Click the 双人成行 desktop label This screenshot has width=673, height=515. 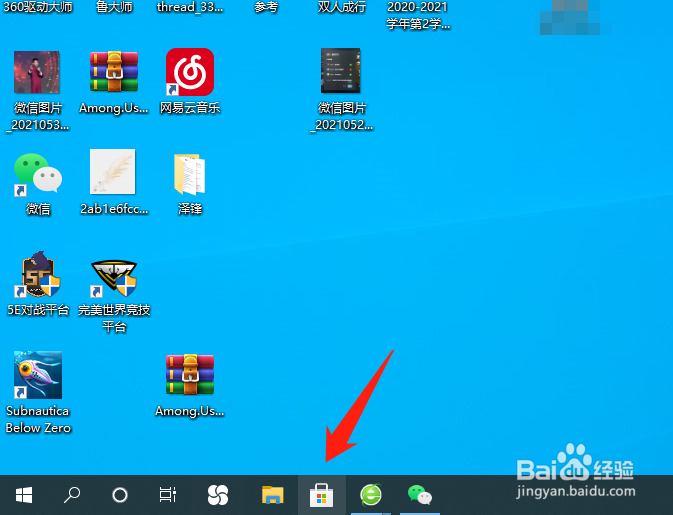pyautogui.click(x=342, y=7)
